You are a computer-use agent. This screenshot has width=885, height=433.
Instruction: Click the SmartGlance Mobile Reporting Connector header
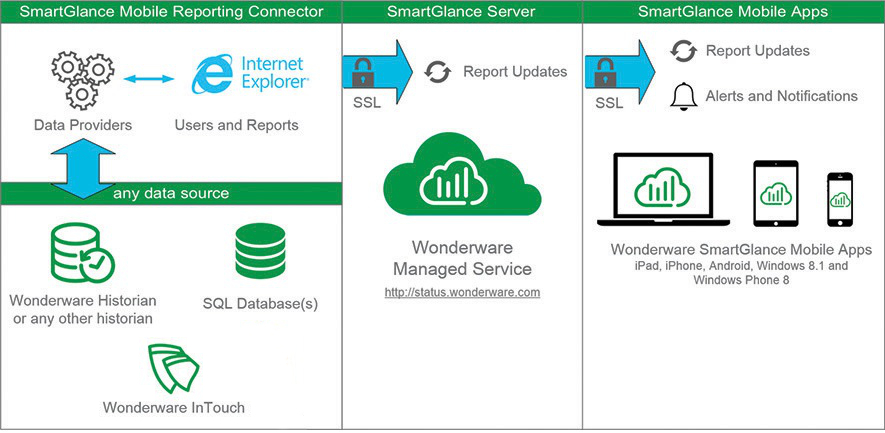172,12
